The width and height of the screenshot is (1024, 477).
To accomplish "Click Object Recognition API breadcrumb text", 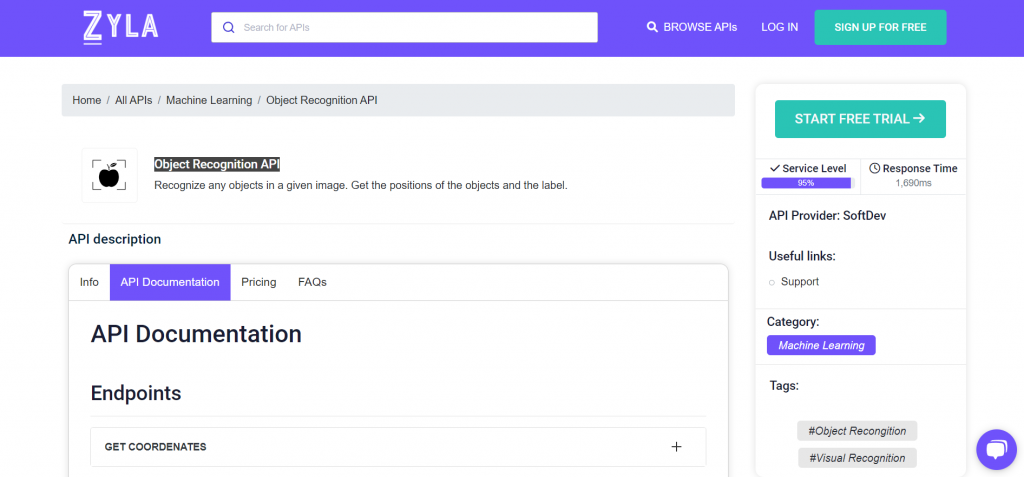I will pyautogui.click(x=322, y=100).
